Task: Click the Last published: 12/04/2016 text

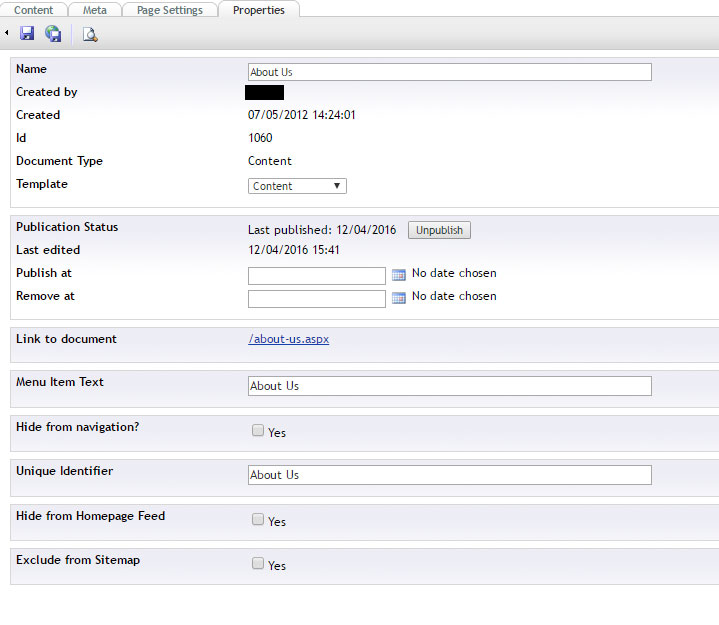Action: pos(322,230)
